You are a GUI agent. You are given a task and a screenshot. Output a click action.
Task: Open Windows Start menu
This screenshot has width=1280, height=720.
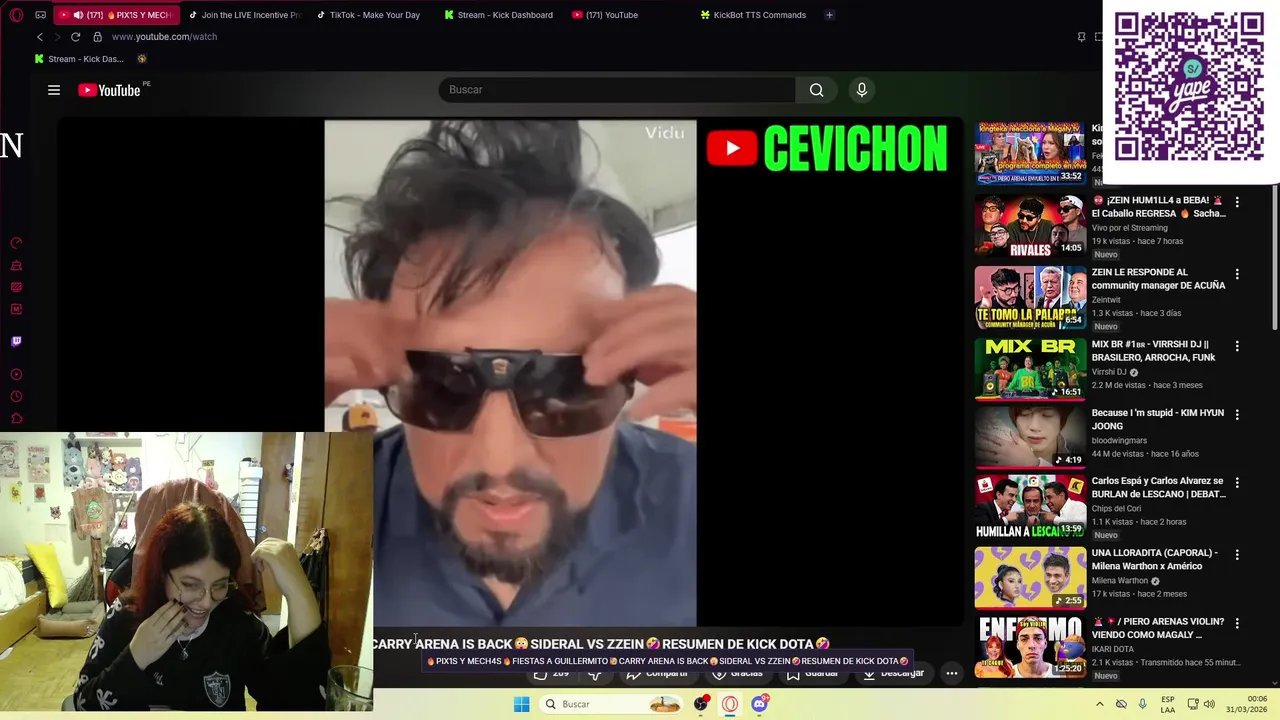point(521,704)
